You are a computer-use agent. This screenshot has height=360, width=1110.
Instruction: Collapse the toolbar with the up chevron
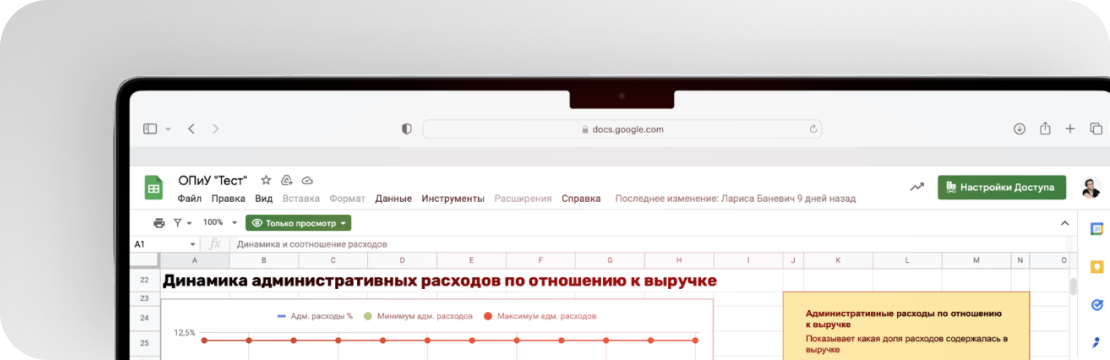click(1064, 223)
